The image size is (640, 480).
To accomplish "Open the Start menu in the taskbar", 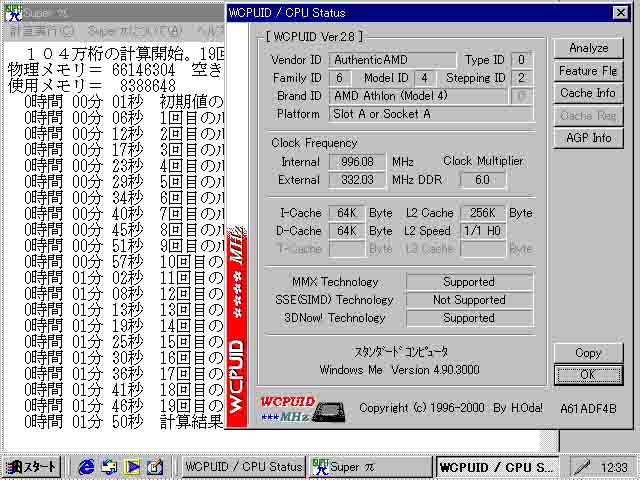I will tap(32, 467).
